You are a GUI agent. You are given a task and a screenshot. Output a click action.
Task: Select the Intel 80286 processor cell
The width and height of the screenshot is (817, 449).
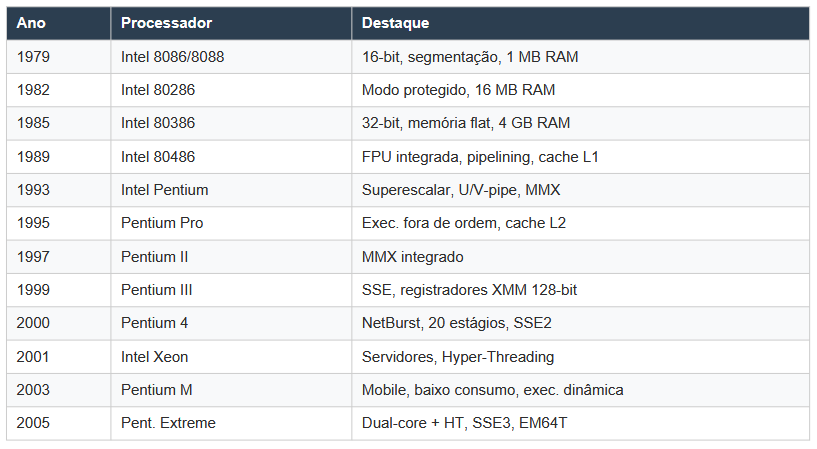(231, 90)
